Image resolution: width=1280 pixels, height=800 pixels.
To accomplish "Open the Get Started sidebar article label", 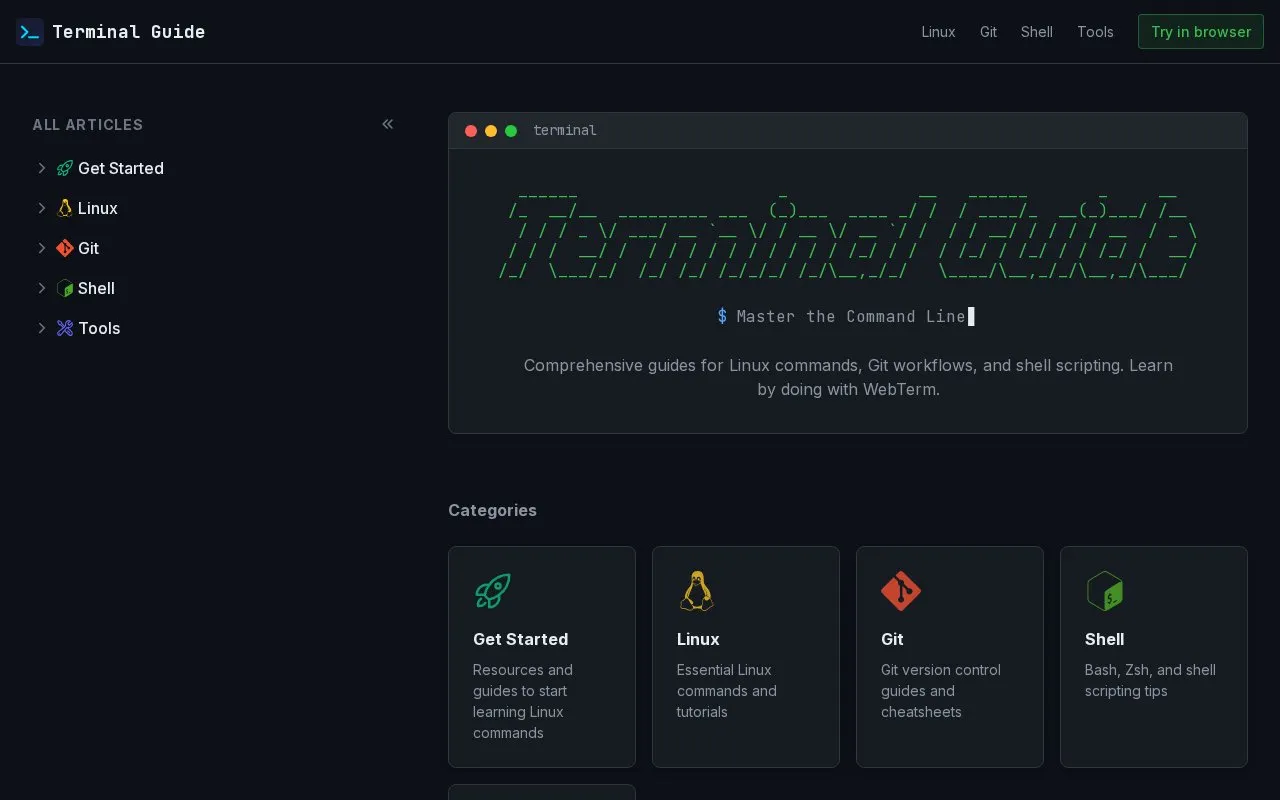I will (121, 168).
